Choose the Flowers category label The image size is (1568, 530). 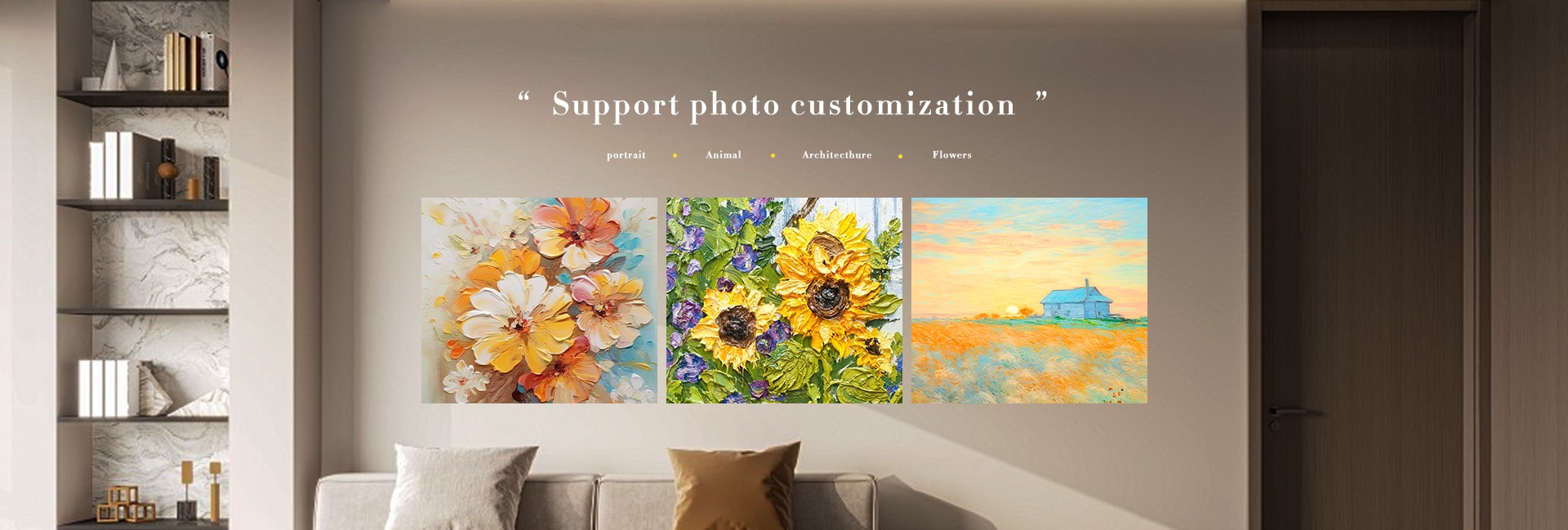[951, 154]
